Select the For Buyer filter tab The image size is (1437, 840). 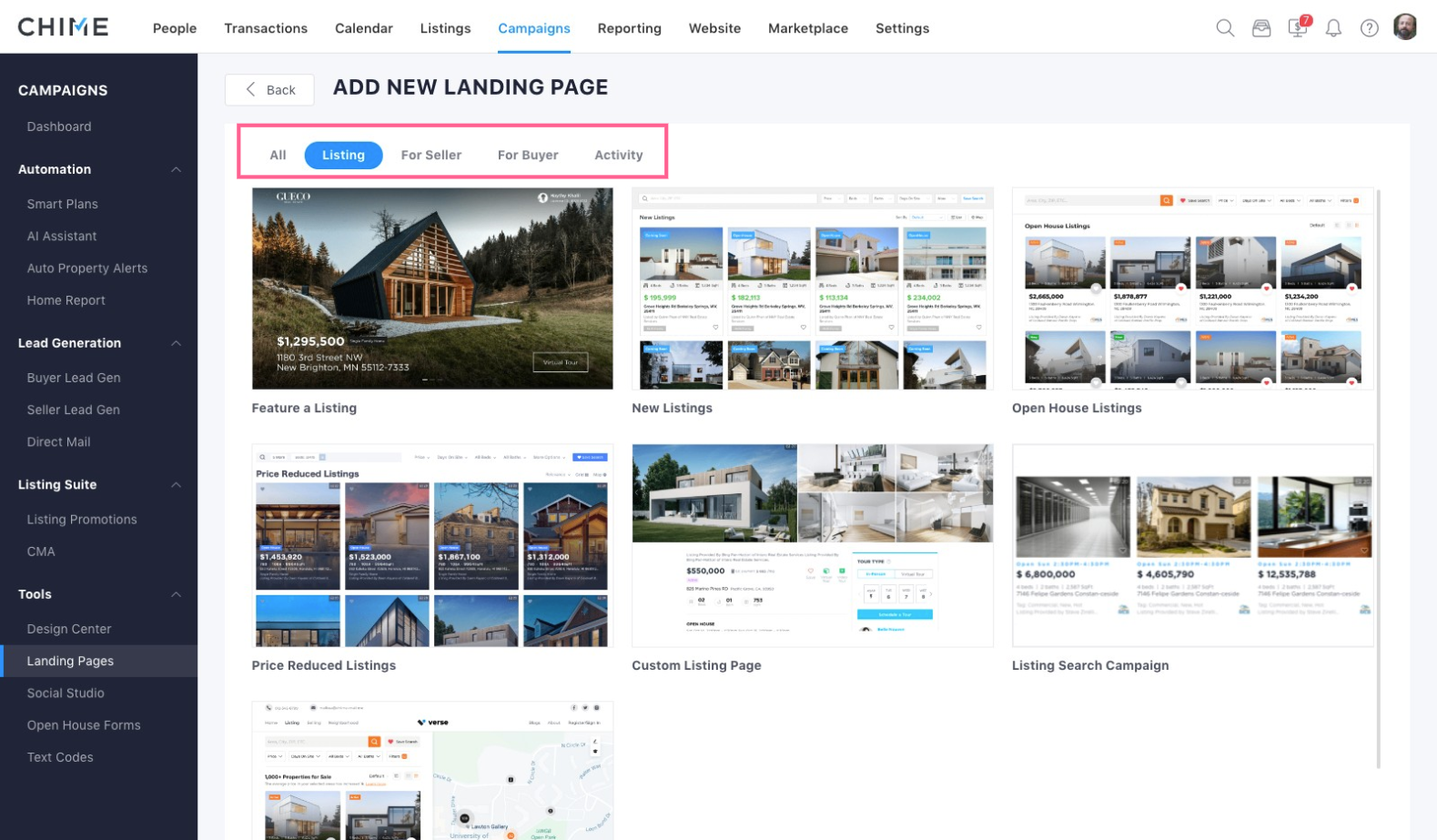click(x=528, y=155)
